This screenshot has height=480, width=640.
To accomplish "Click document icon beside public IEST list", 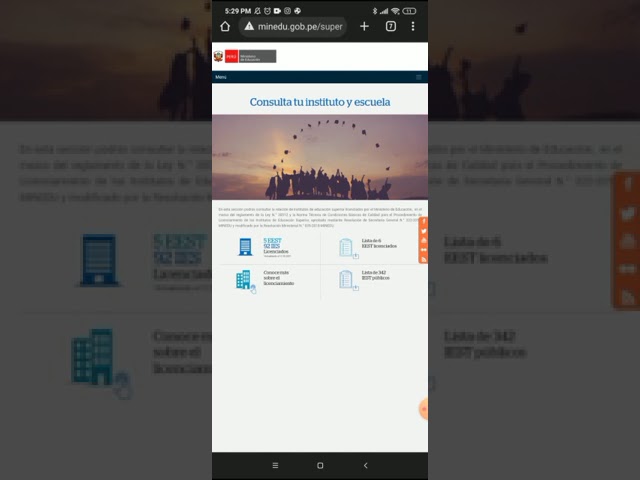I will (347, 280).
